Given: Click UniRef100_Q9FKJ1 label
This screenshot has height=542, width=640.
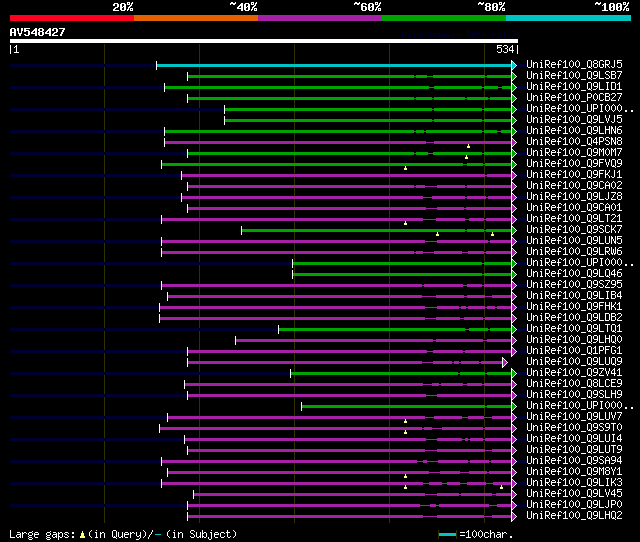Looking at the screenshot, I should 574,175.
